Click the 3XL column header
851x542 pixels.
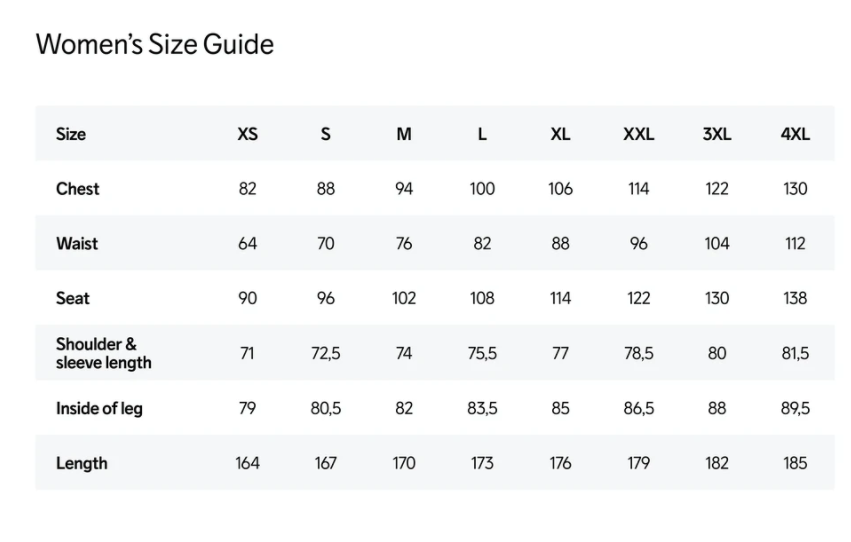pyautogui.click(x=717, y=134)
